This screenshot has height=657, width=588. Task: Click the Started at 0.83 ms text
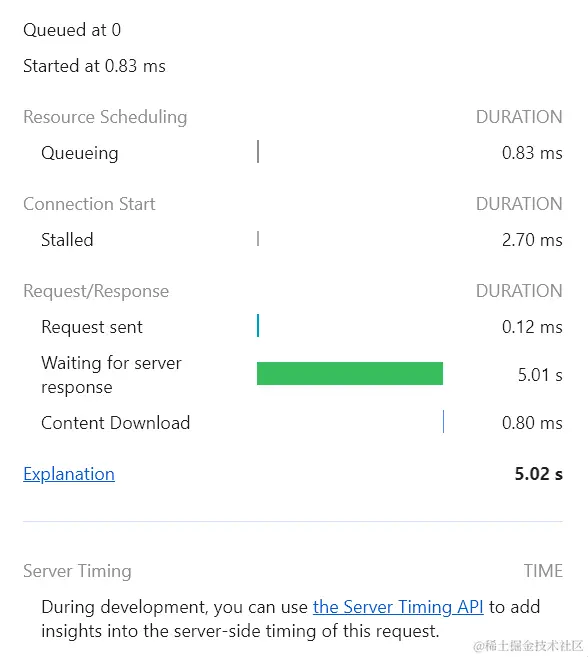tap(94, 66)
